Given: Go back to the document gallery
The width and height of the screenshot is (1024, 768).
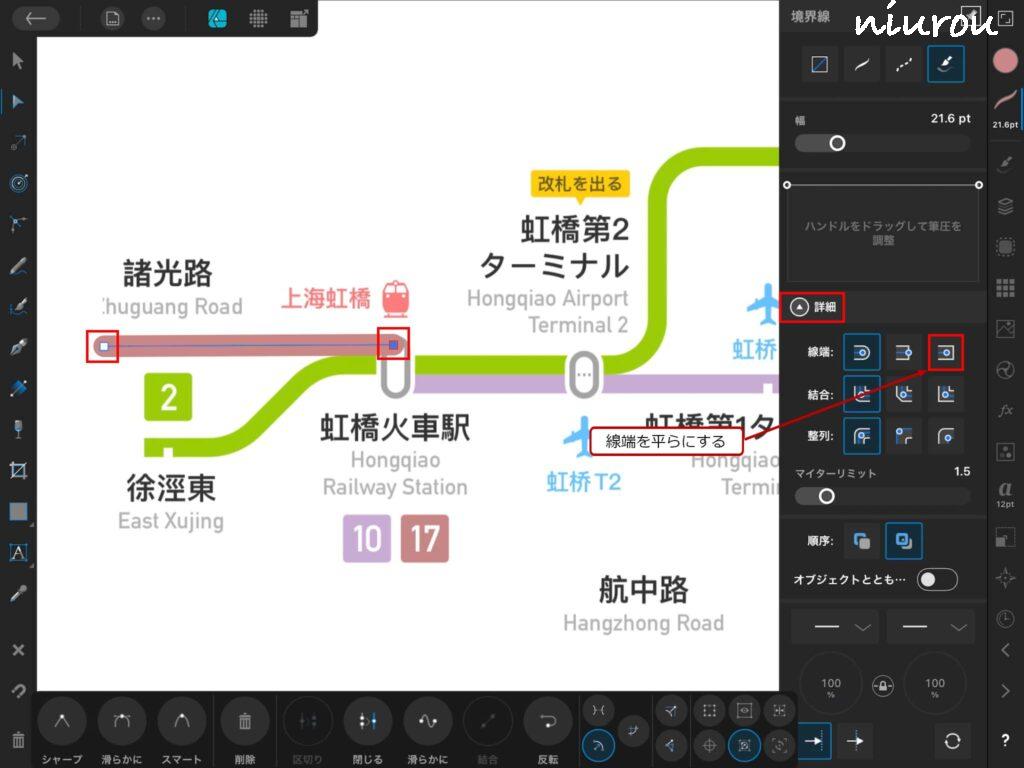Looking at the screenshot, I should point(37,18).
